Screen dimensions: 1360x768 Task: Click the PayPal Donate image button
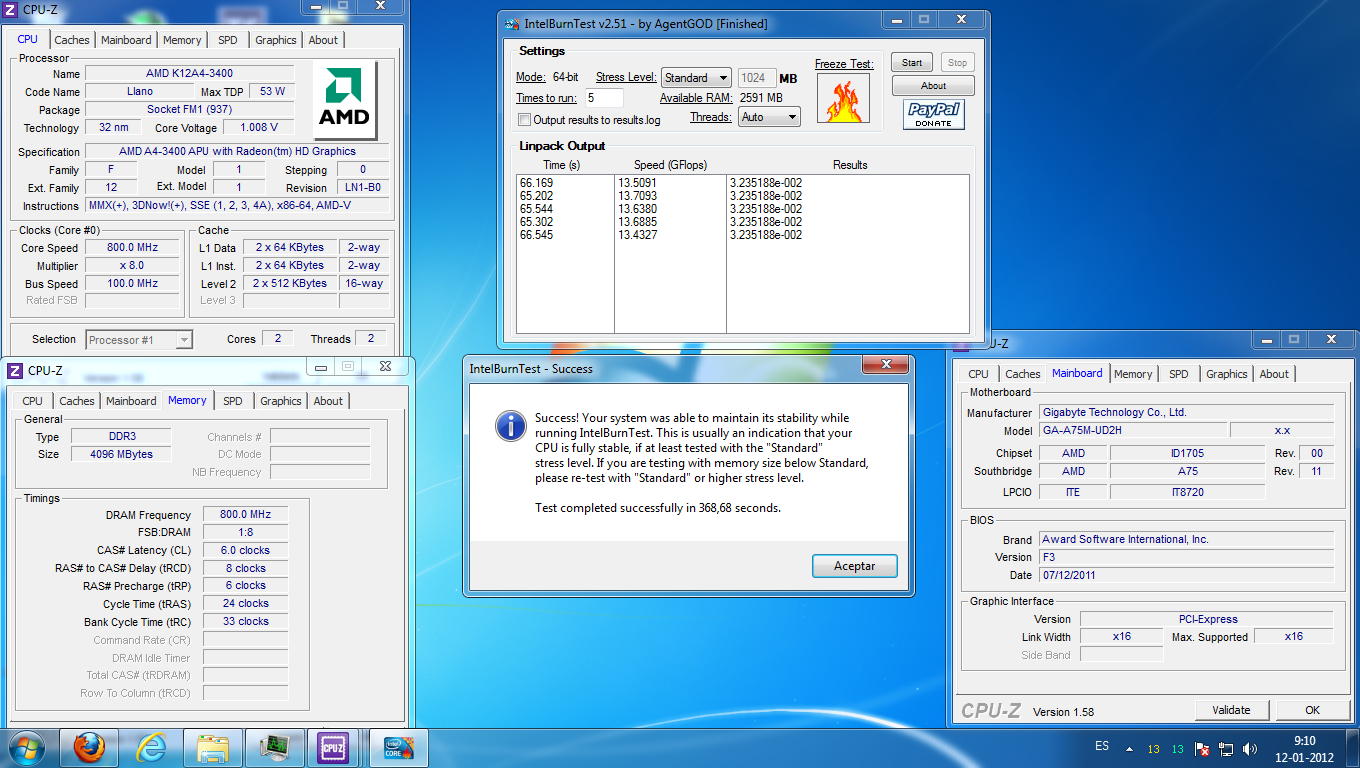coord(934,115)
